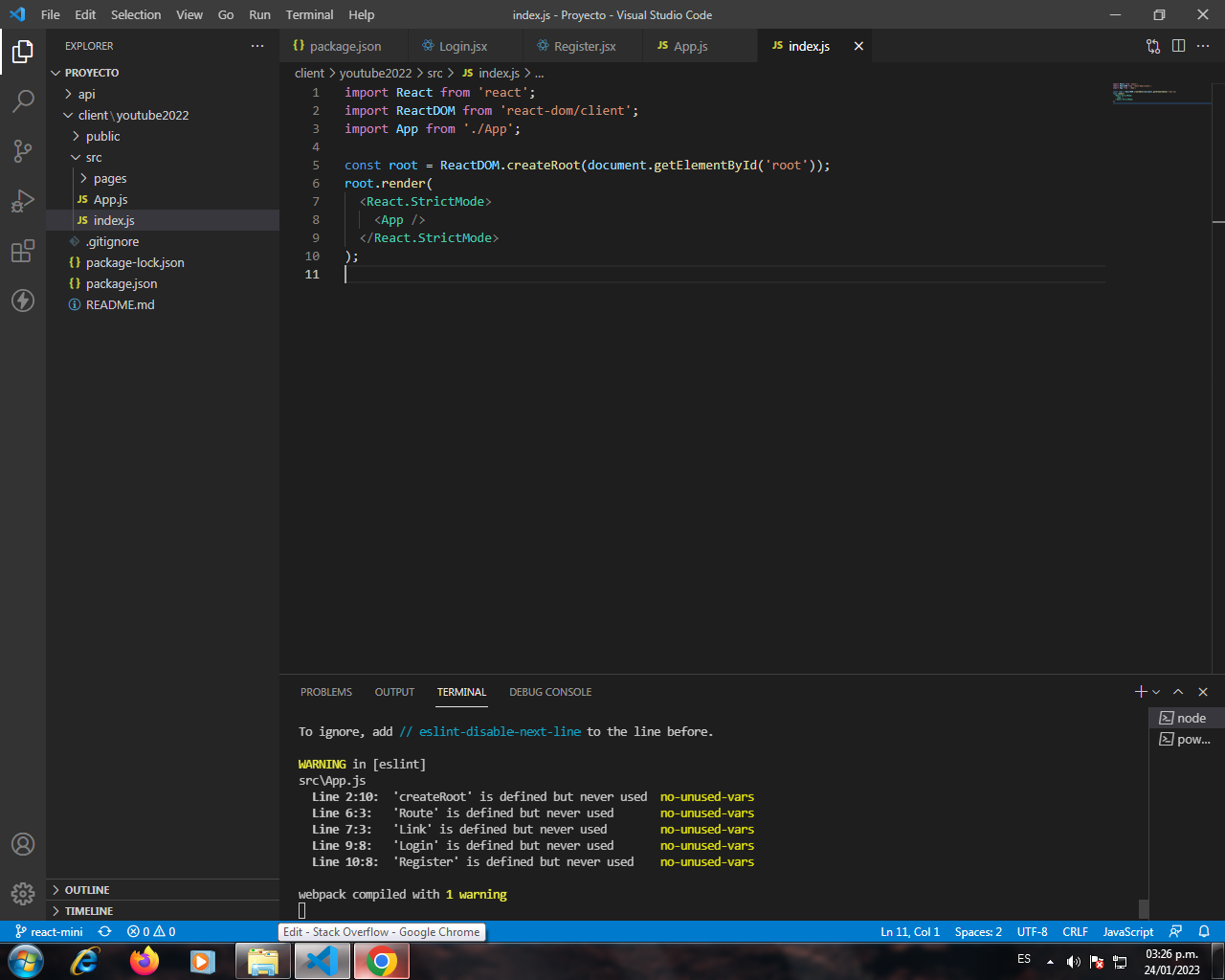Open the Run menu
1225x980 pixels.
pyautogui.click(x=259, y=14)
